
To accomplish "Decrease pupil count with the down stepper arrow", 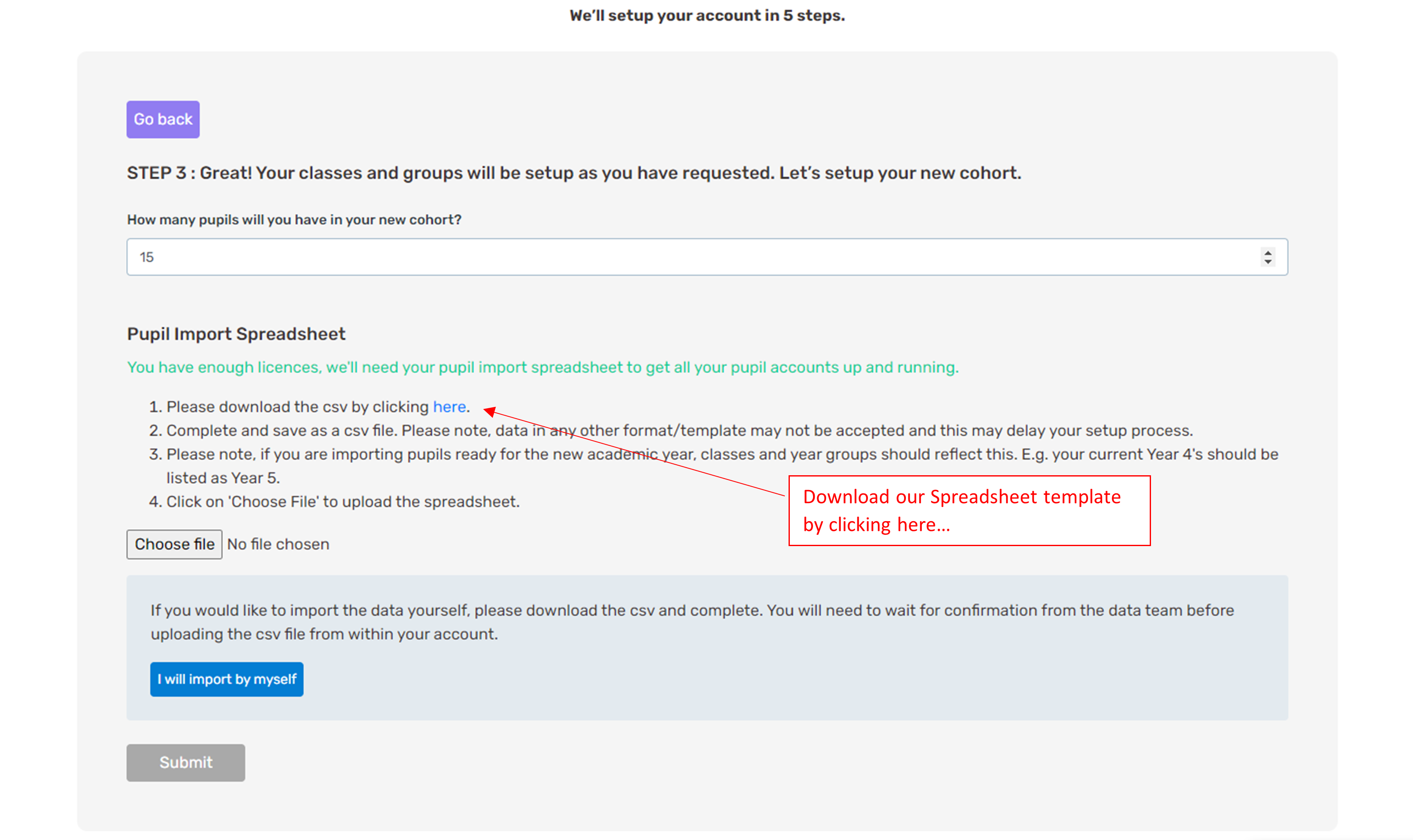I will tap(1267, 261).
